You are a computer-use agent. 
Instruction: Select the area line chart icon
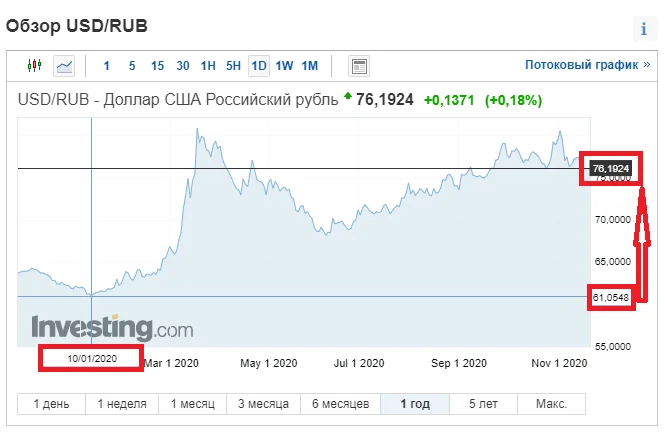pos(64,66)
